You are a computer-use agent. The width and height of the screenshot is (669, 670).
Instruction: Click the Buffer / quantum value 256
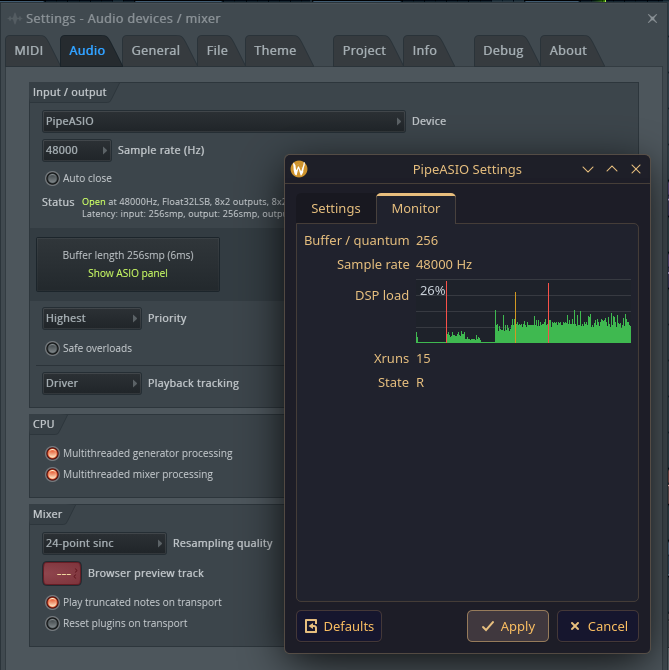[427, 241]
